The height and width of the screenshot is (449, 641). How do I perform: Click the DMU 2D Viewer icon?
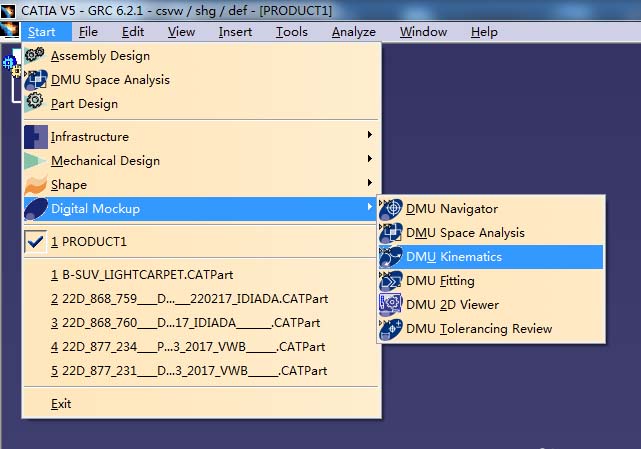click(x=391, y=305)
